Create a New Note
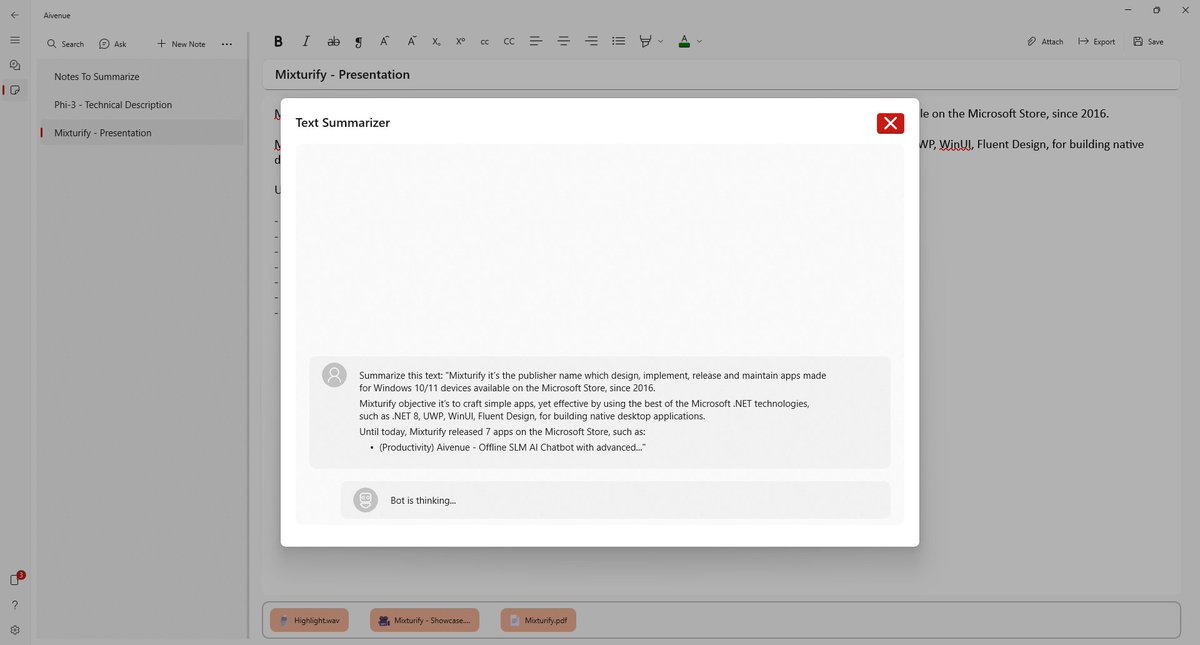This screenshot has height=645, width=1200. click(x=181, y=44)
